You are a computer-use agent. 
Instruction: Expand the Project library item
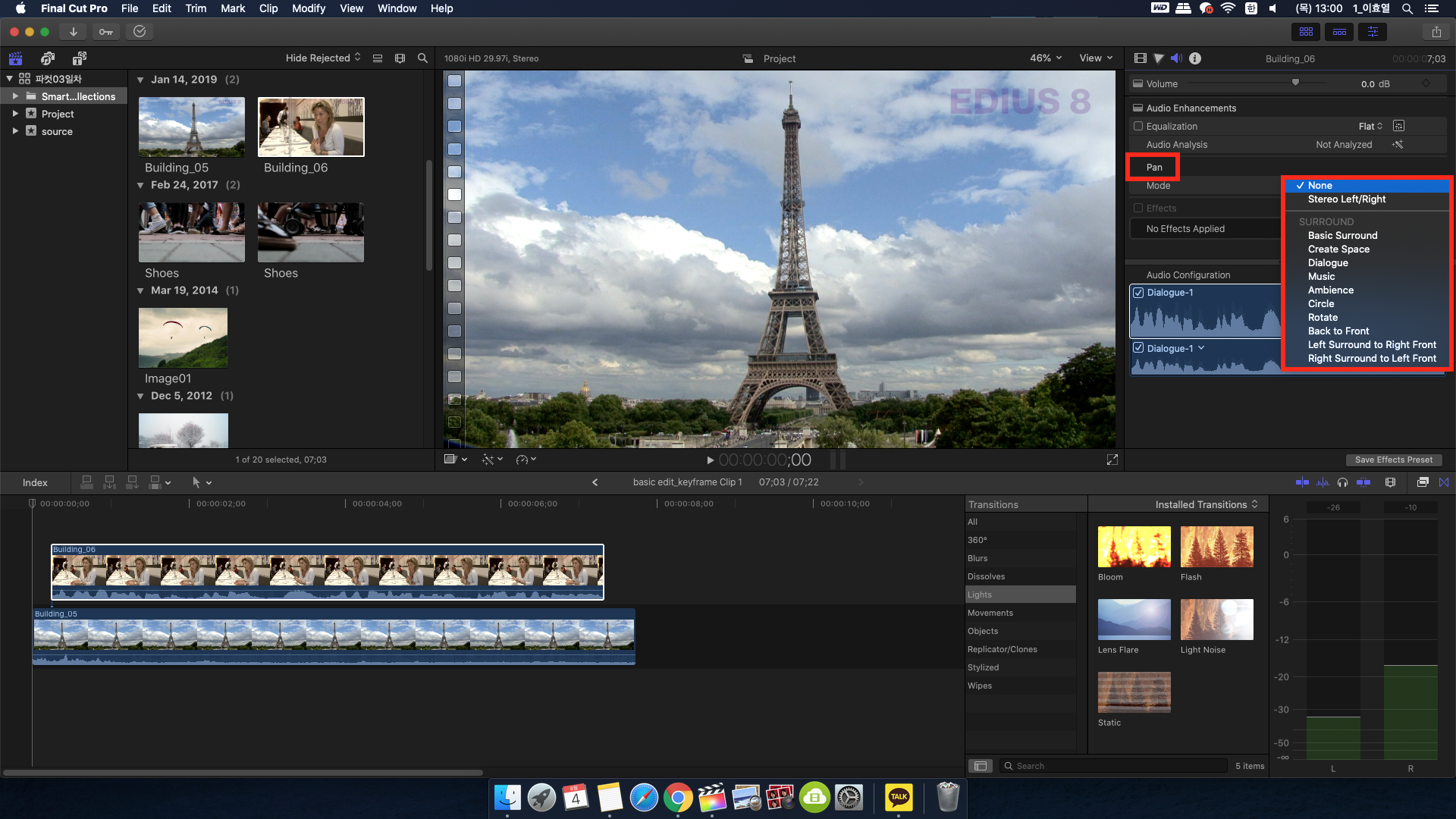(x=15, y=114)
